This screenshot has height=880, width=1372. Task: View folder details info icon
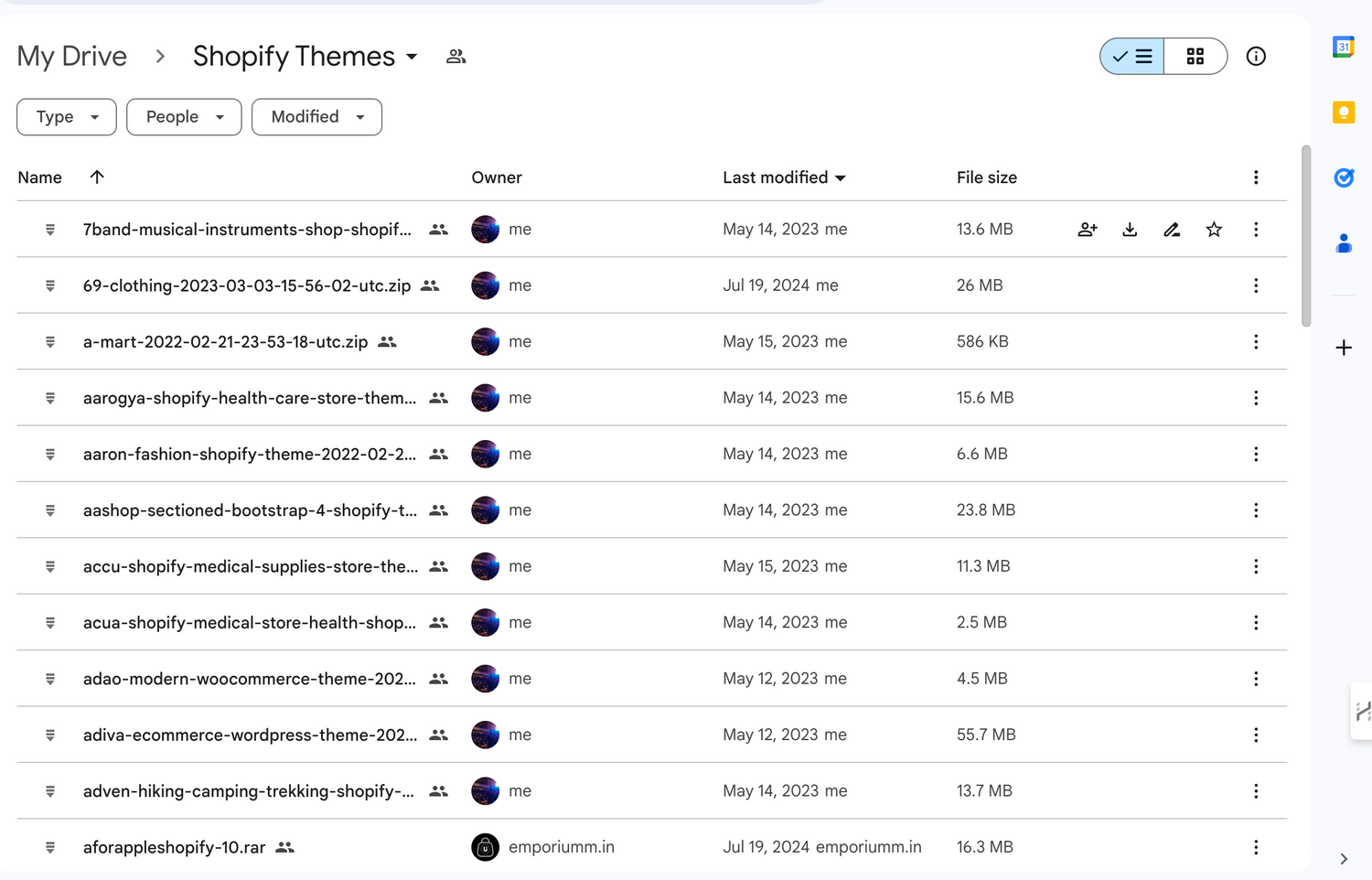(x=1256, y=57)
